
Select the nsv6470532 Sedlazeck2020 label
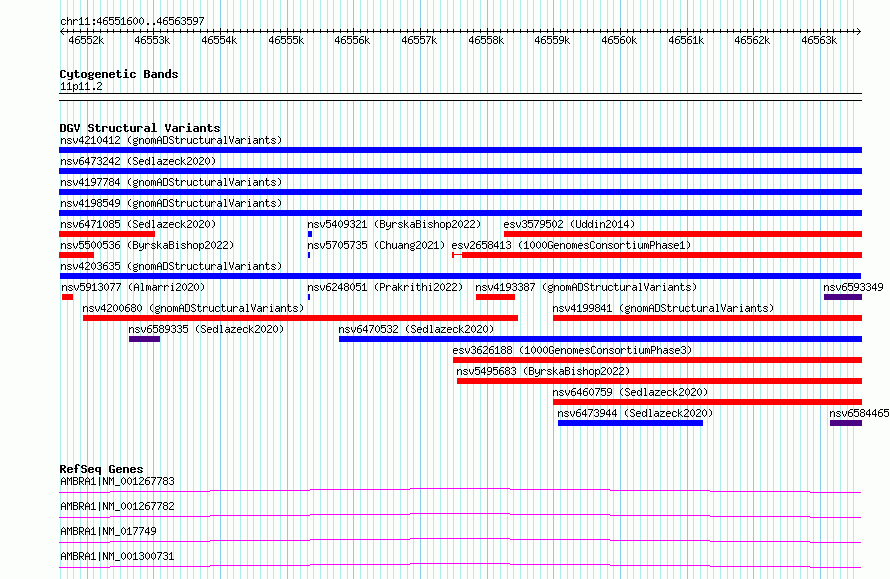pyautogui.click(x=416, y=329)
